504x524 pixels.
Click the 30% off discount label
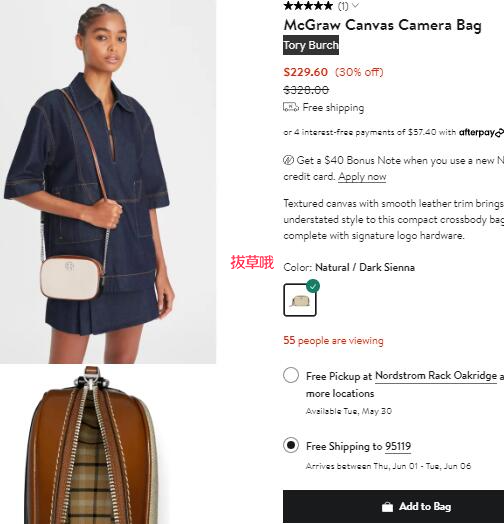pos(359,72)
